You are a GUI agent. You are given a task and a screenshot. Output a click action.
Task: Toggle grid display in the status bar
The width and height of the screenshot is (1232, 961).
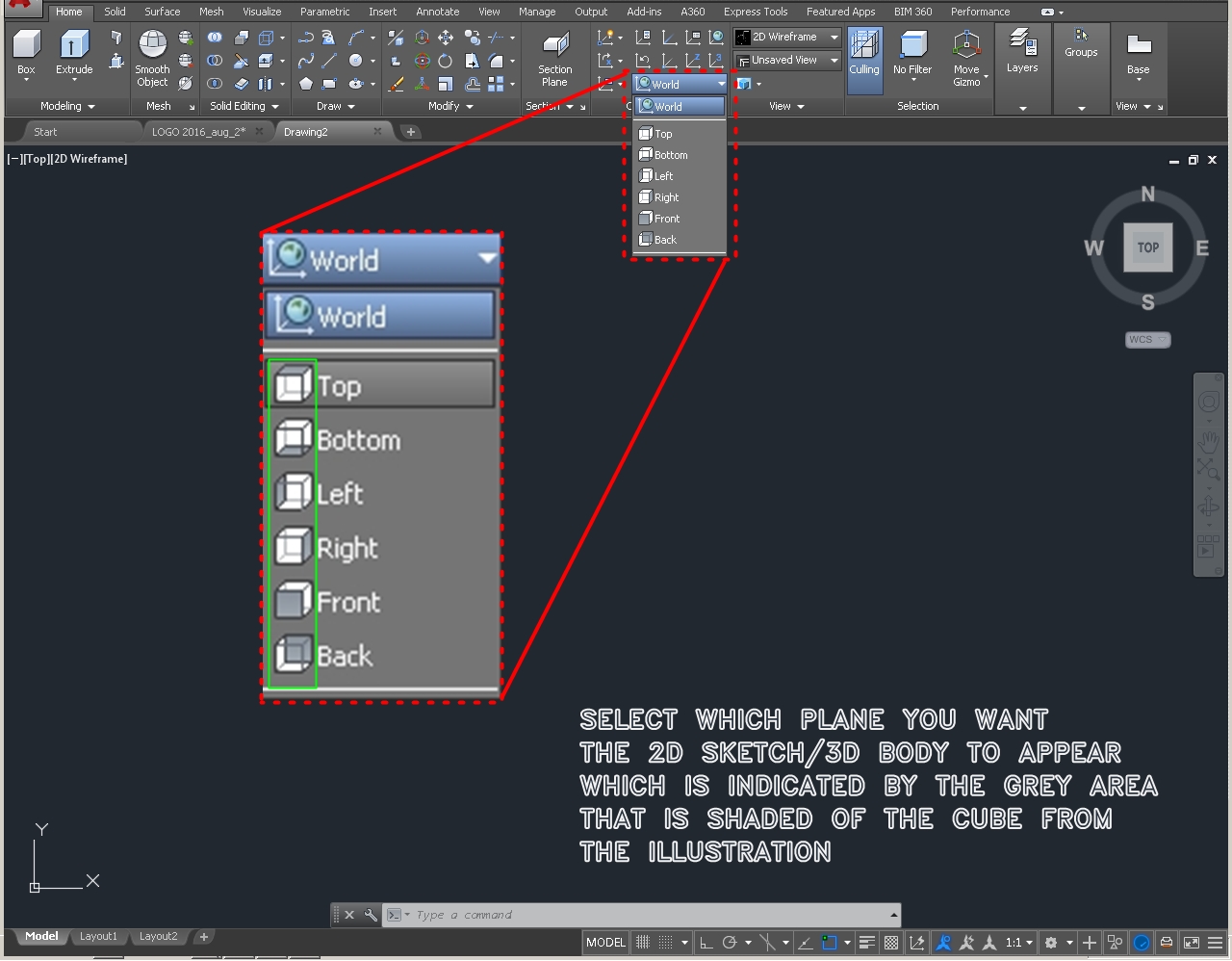pos(641,942)
